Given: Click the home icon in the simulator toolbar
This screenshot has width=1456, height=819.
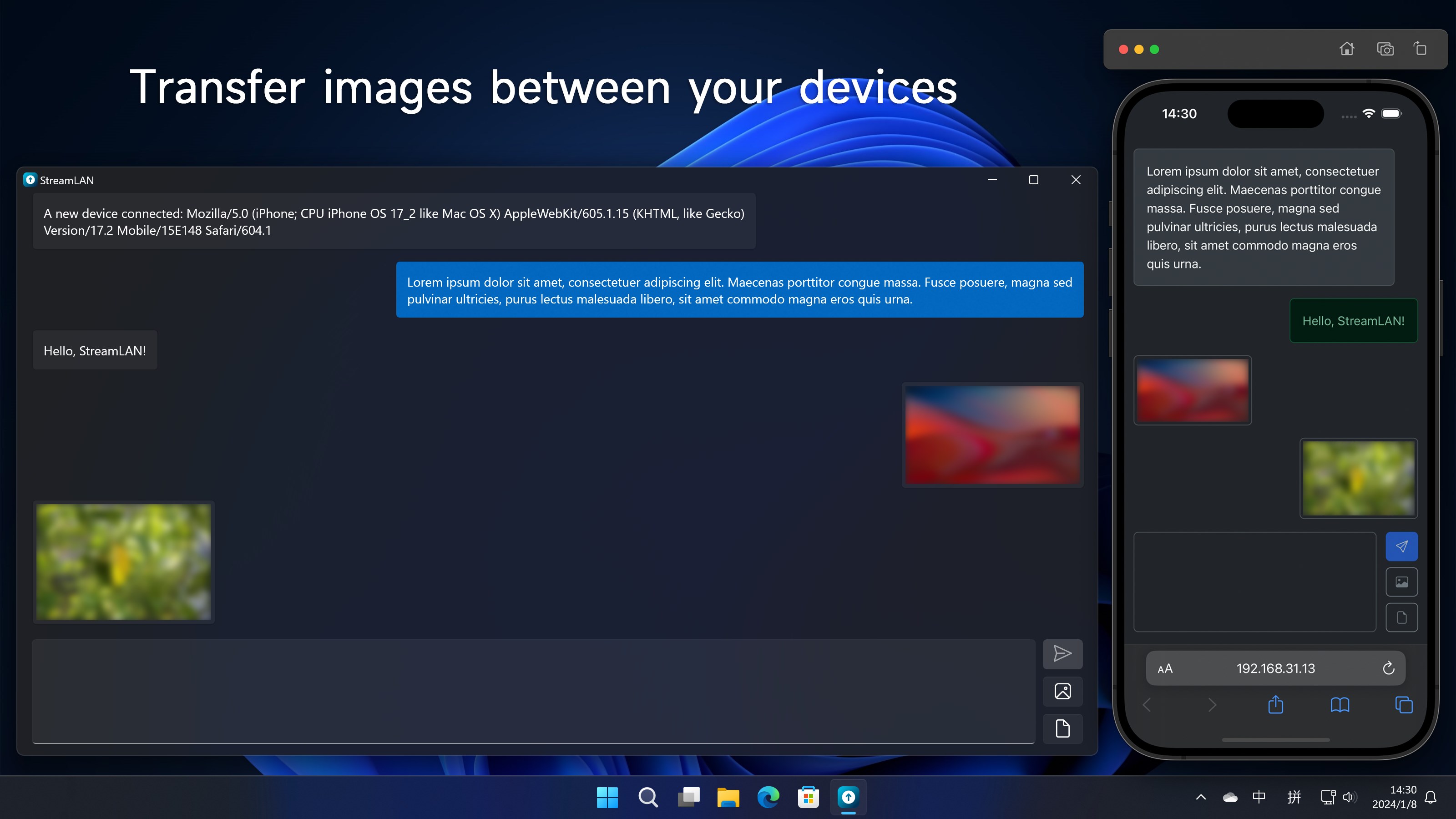Looking at the screenshot, I should point(1347,49).
